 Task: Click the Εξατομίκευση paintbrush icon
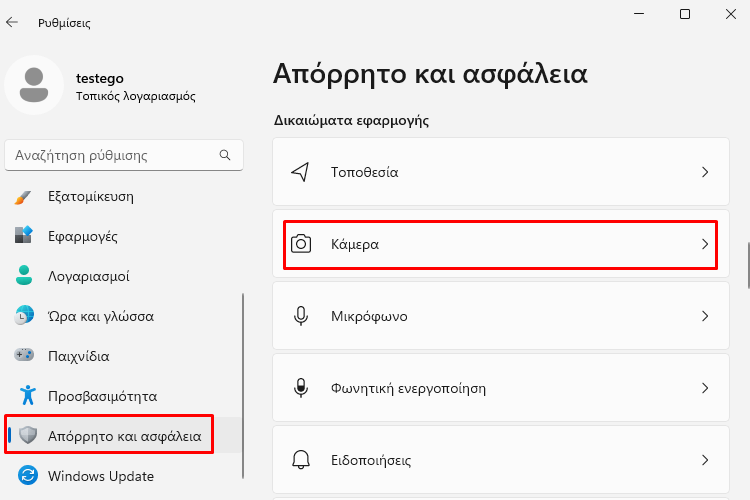click(23, 197)
